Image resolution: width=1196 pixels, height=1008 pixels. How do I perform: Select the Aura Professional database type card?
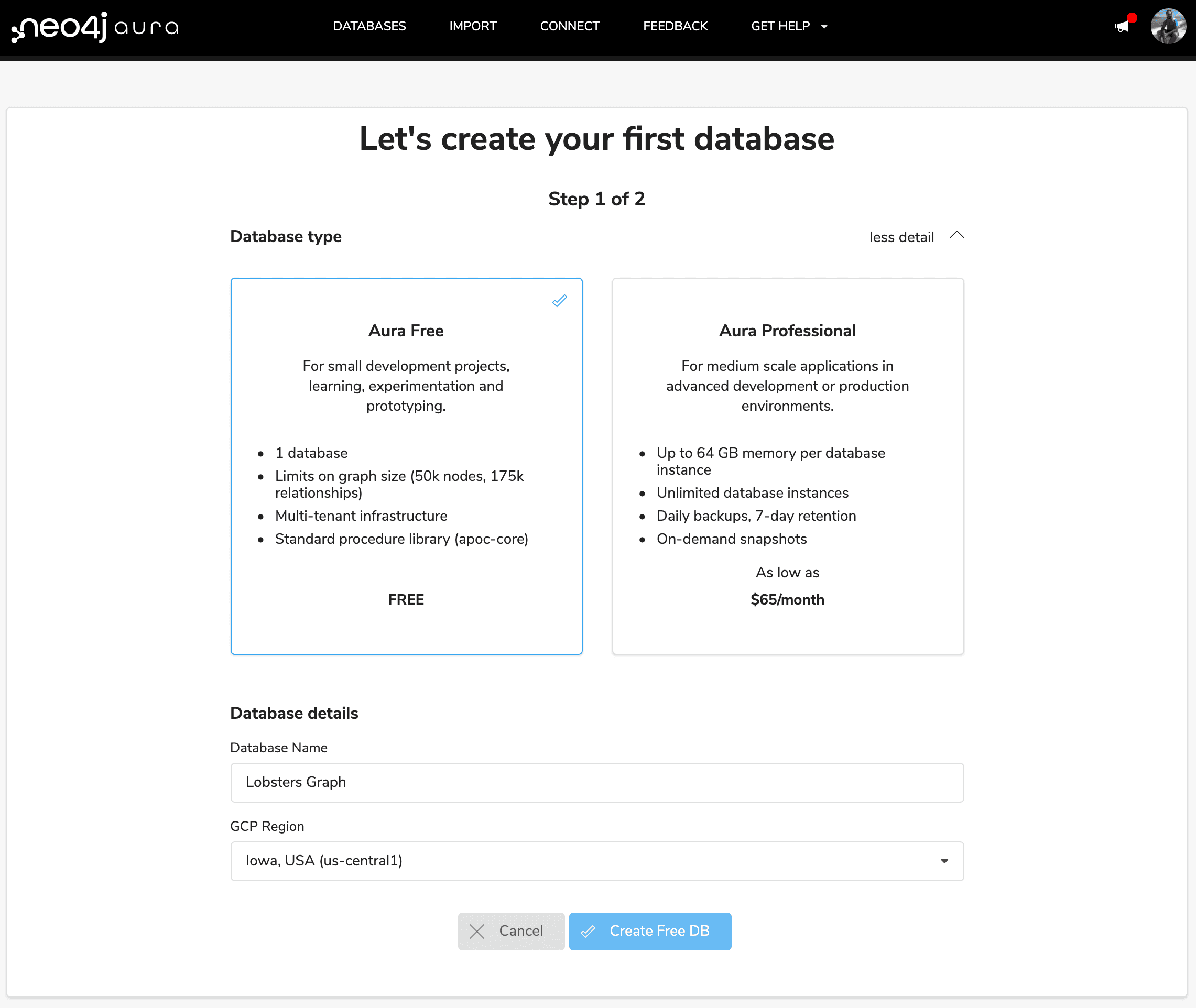click(788, 466)
